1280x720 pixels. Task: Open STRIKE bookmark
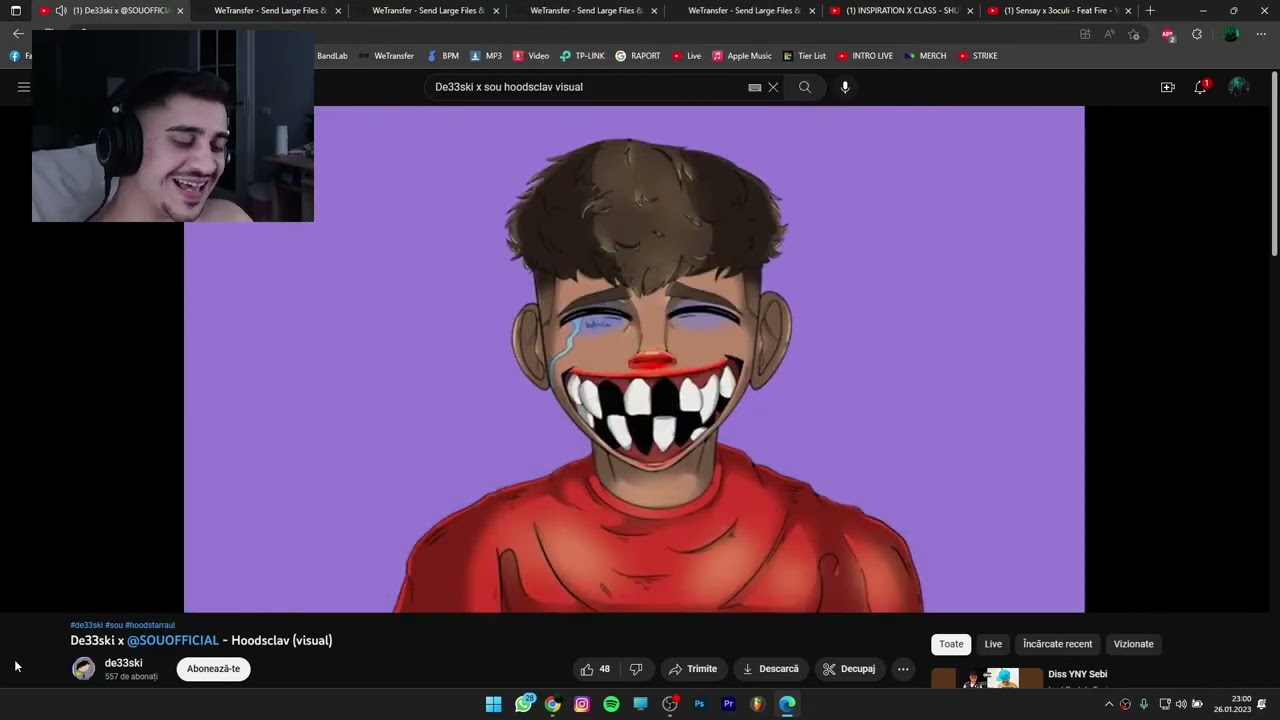(977, 56)
